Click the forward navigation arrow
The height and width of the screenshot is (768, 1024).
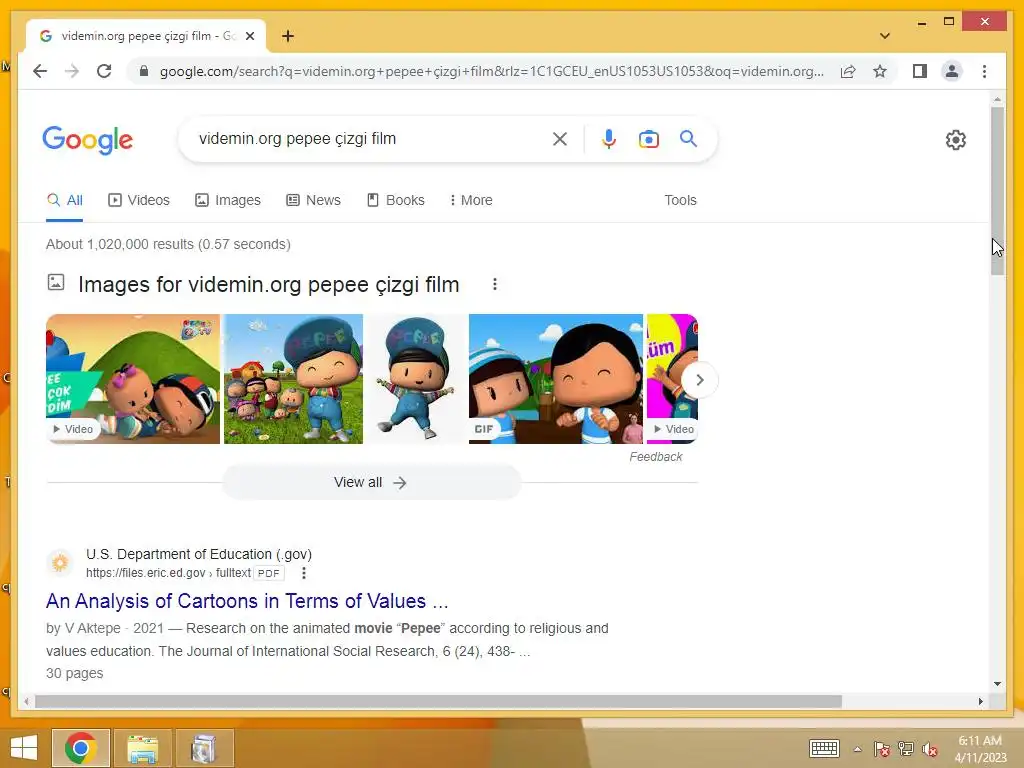[x=72, y=71]
